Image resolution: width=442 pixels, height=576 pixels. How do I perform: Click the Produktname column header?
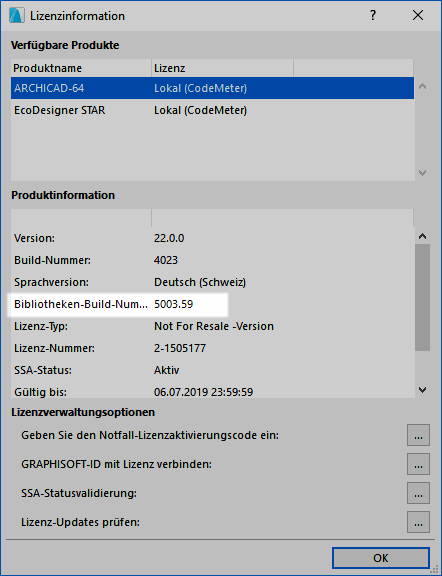coord(81,68)
